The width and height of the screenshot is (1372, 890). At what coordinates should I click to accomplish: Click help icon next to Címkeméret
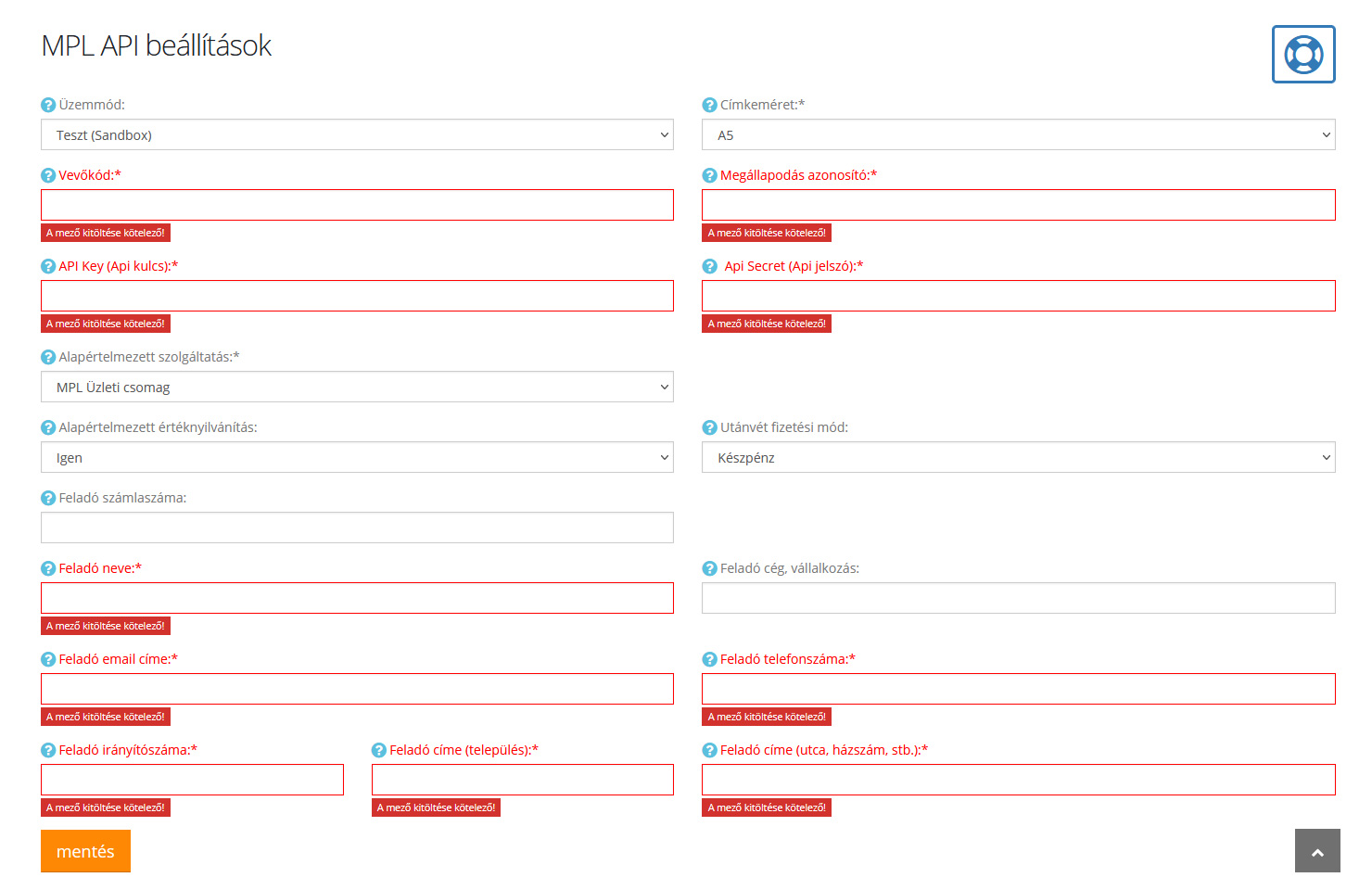pos(709,105)
